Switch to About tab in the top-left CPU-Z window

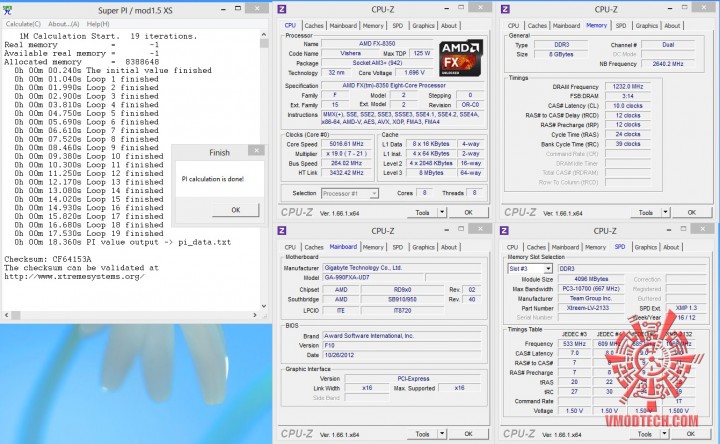[449, 26]
